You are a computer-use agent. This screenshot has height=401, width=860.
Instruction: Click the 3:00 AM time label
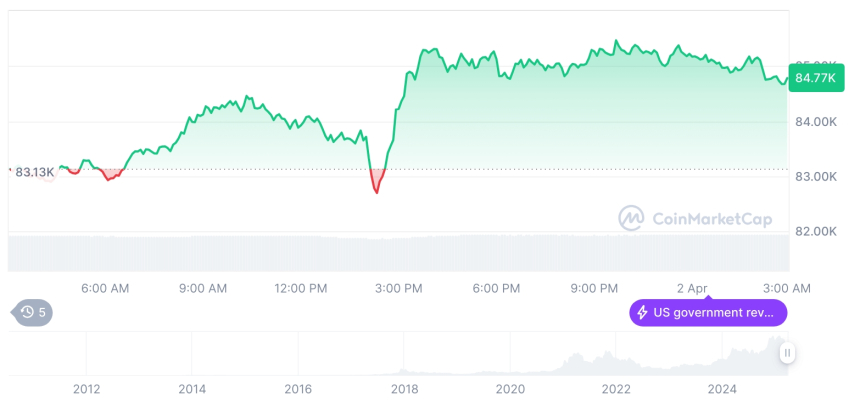click(x=789, y=288)
